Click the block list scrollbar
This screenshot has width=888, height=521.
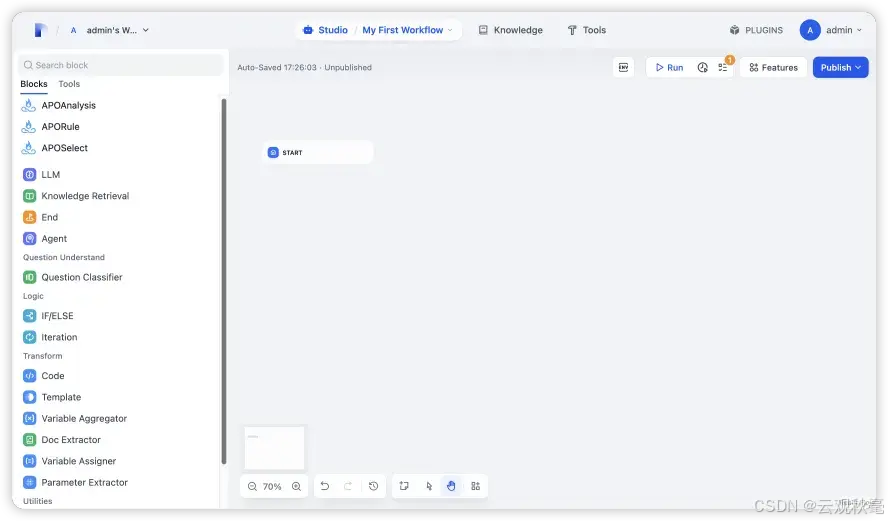[x=224, y=281]
